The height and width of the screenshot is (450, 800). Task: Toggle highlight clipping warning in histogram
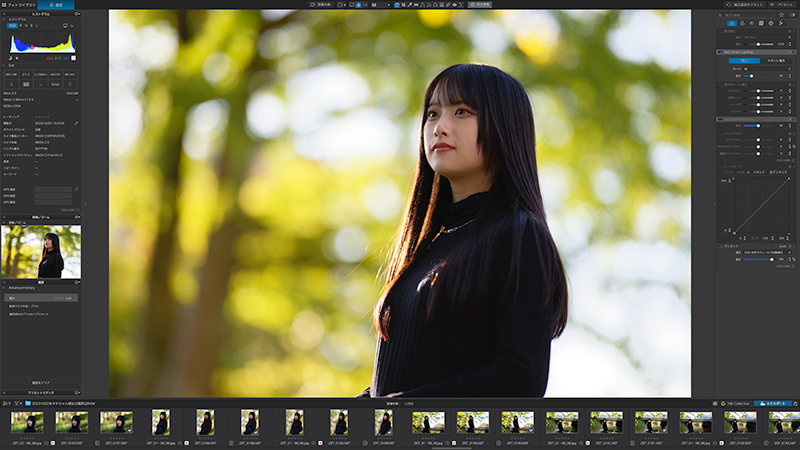pyautogui.click(x=17, y=58)
